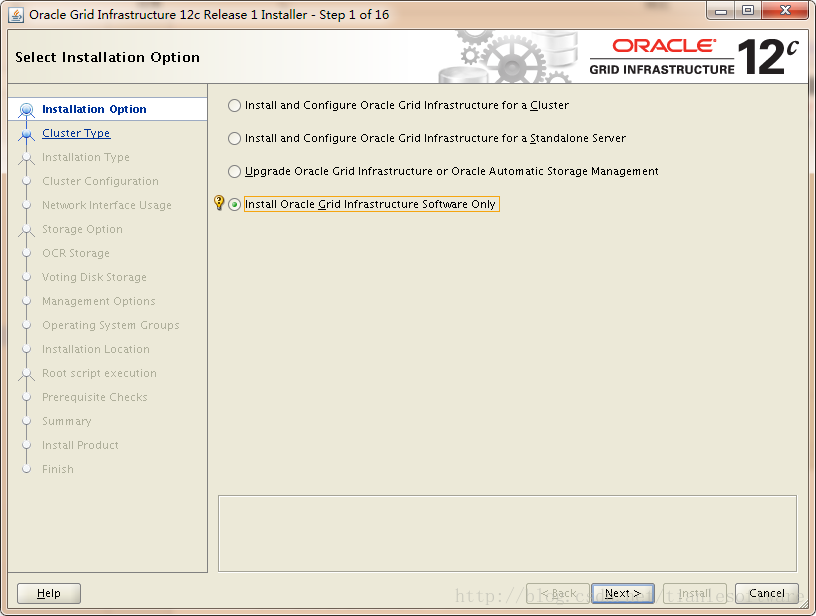Click Installation Type step in sidebar
Viewport: 816px width, 616px height.
(86, 157)
